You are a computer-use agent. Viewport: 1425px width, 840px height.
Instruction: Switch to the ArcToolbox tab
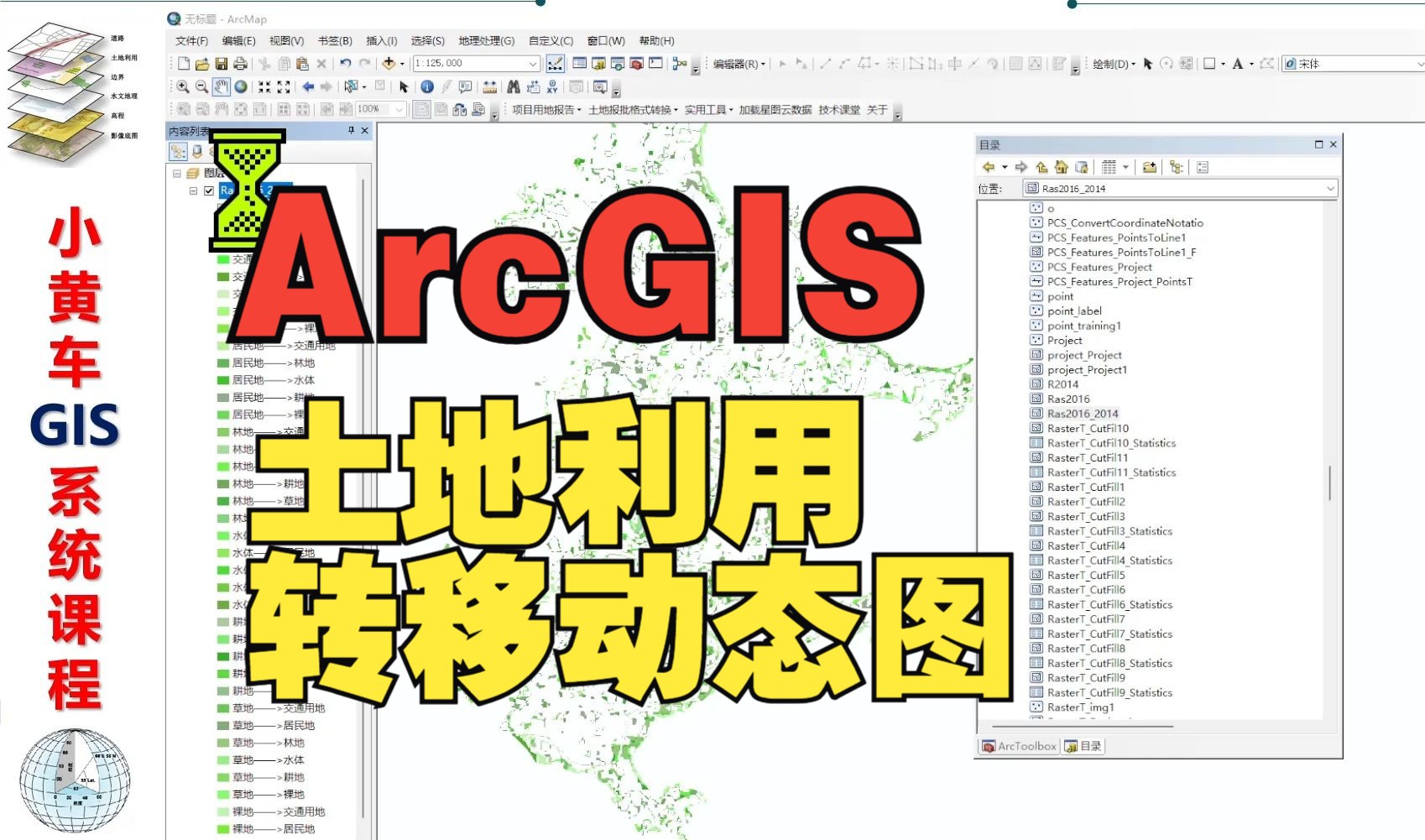1020,746
